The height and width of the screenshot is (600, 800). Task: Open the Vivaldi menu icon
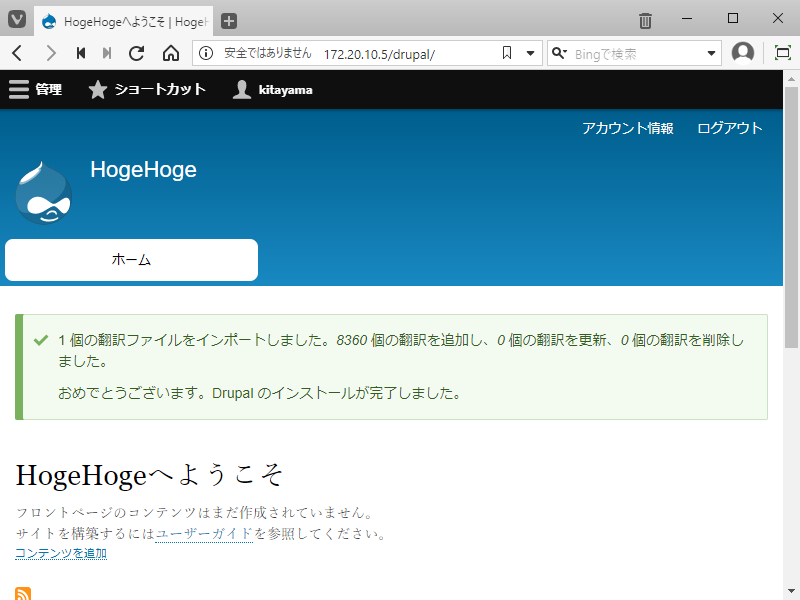pyautogui.click(x=16, y=20)
